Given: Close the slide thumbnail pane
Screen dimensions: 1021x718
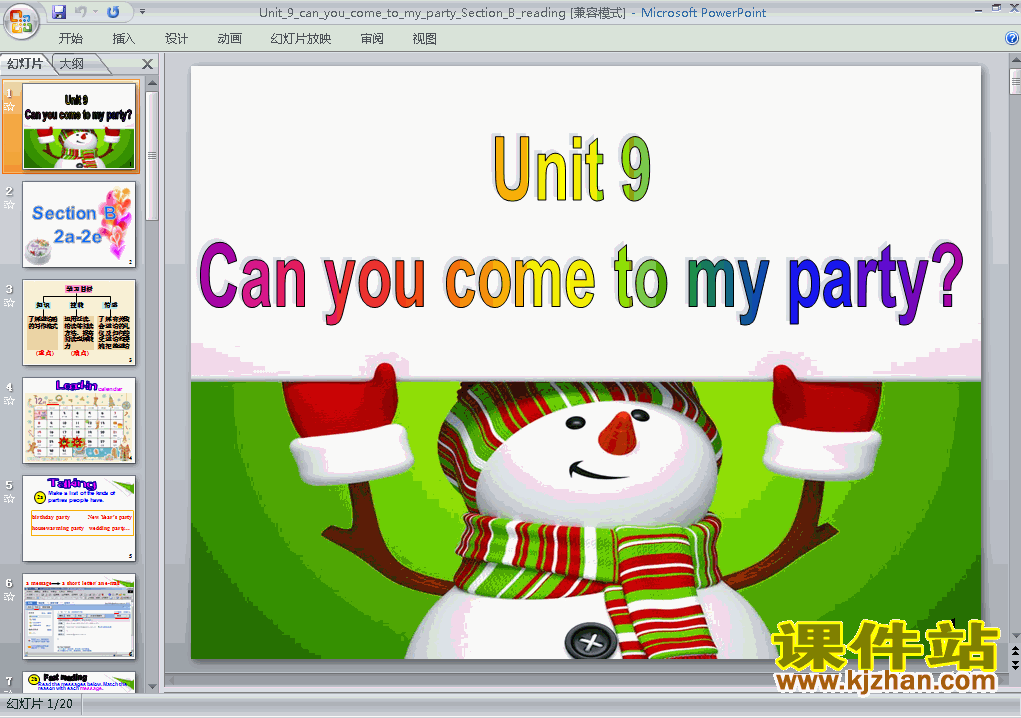Looking at the screenshot, I should pyautogui.click(x=147, y=64).
